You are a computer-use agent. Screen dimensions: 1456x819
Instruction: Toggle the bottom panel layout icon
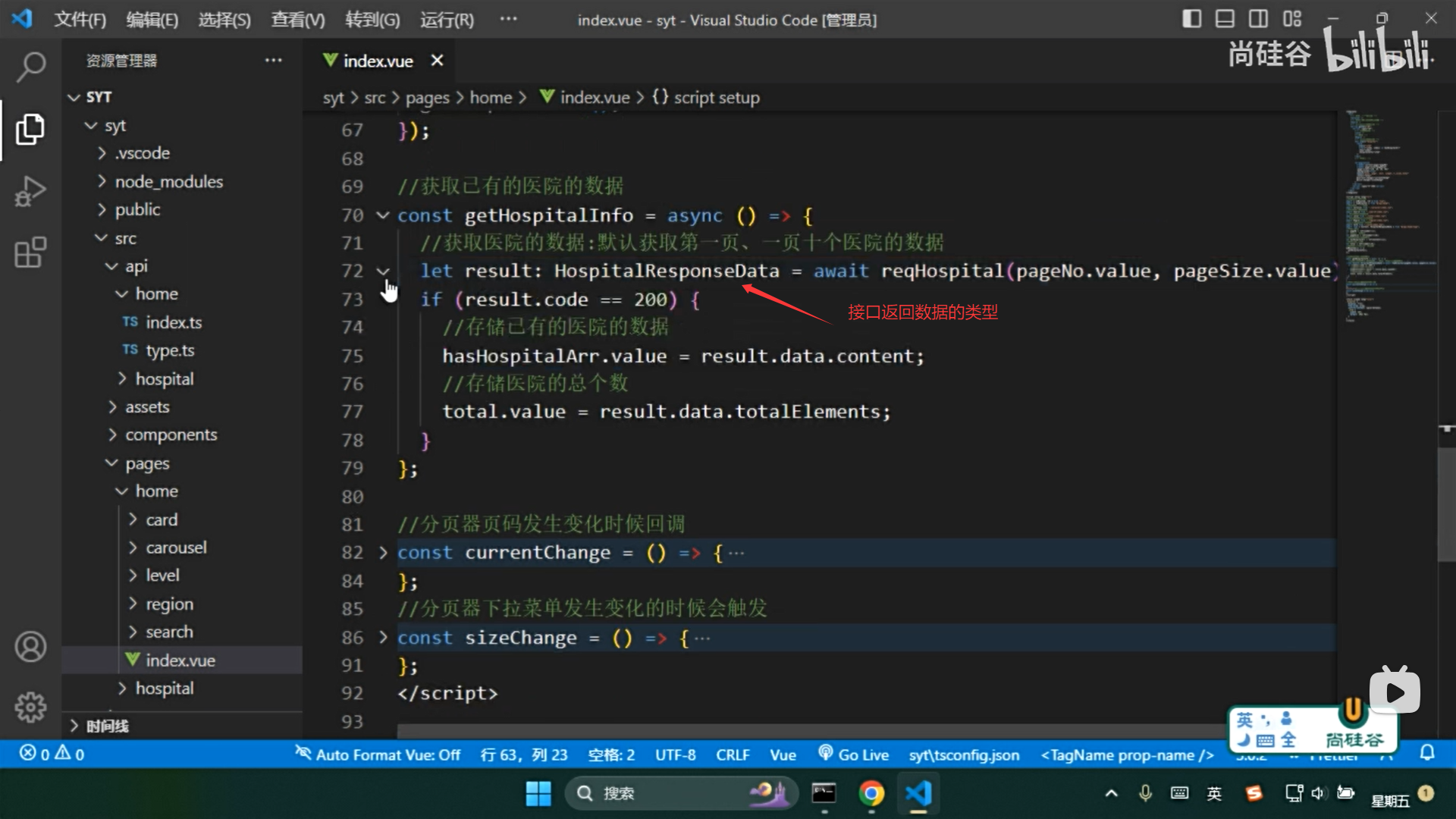coord(1225,19)
